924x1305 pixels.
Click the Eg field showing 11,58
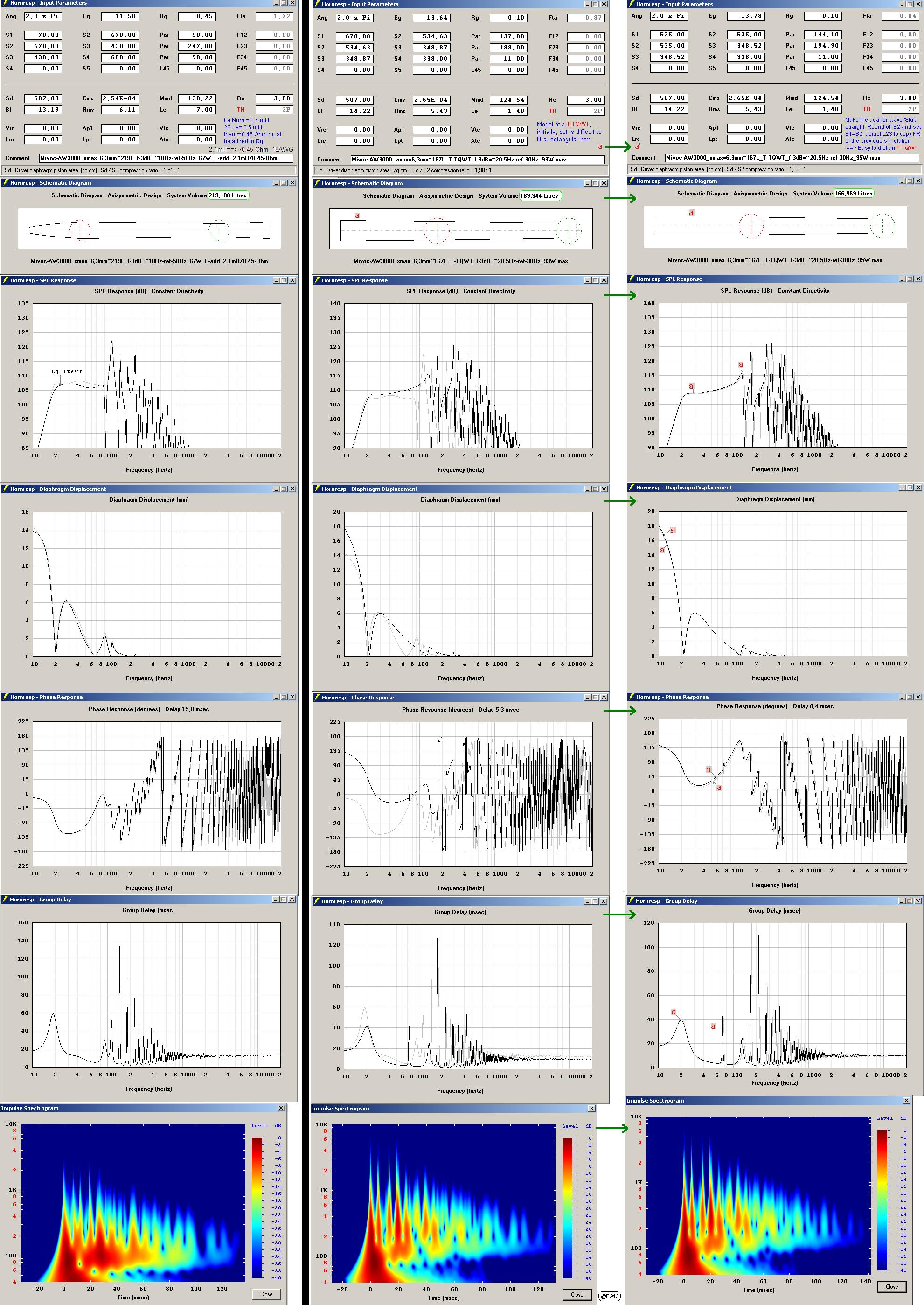(x=120, y=16)
